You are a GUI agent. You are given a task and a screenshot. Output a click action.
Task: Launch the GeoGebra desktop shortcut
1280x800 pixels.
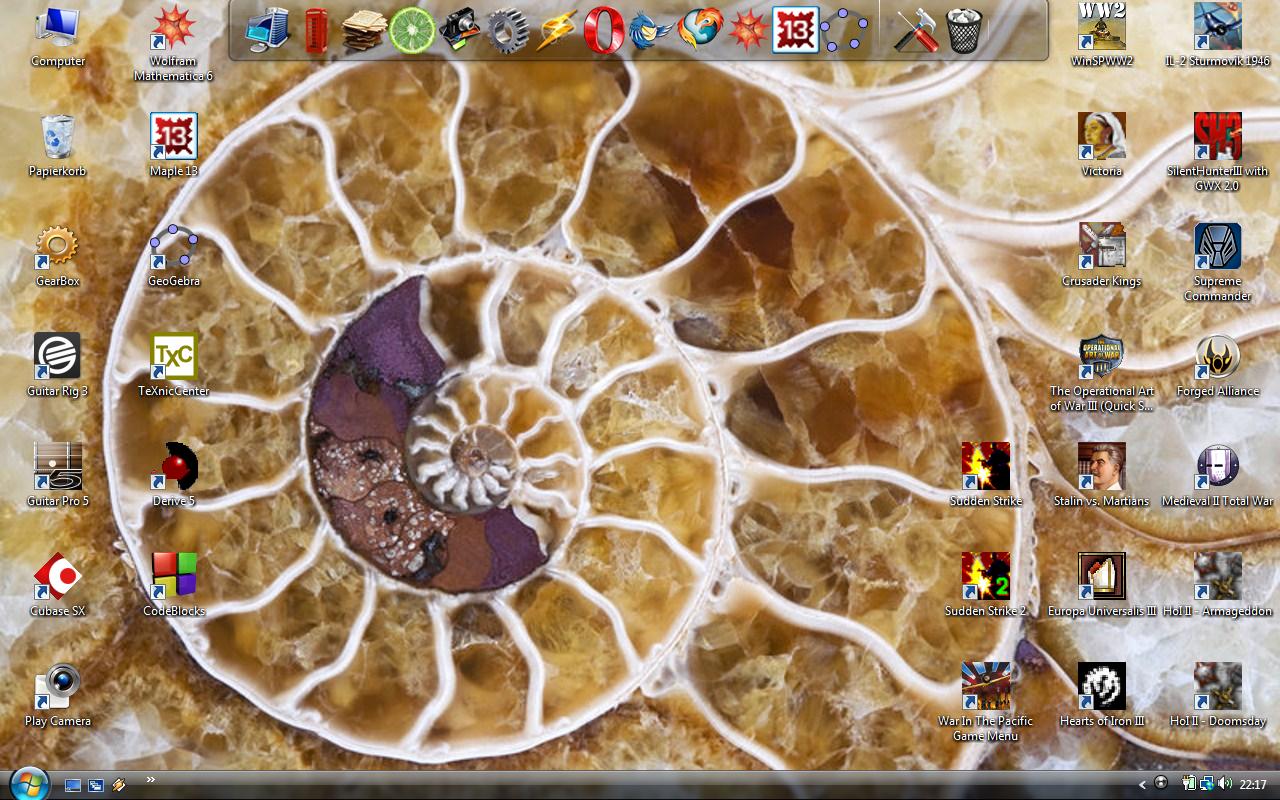[174, 256]
